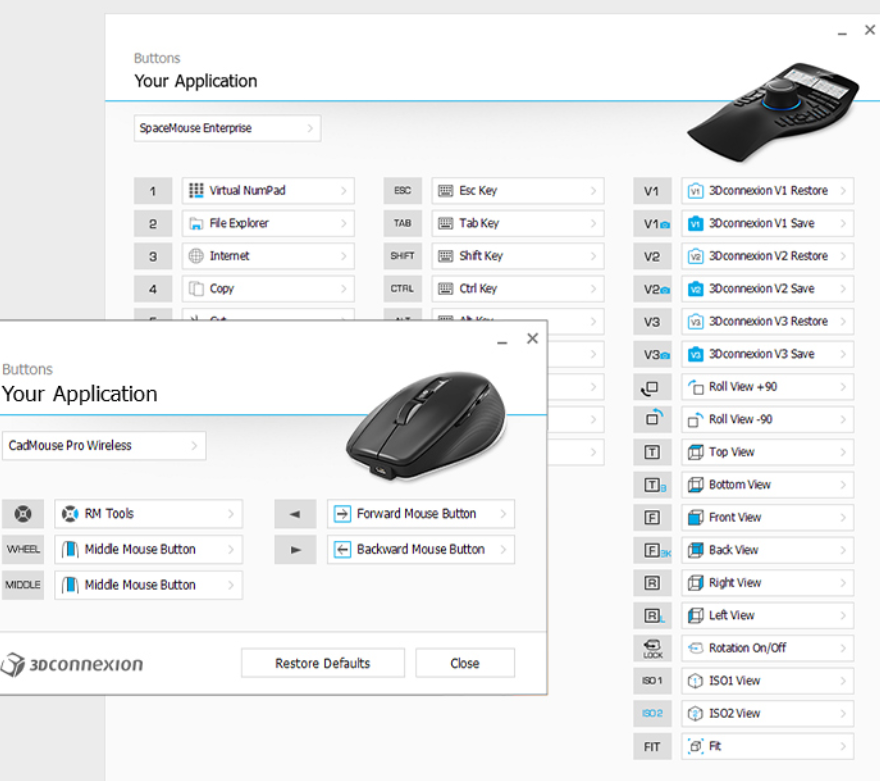Image resolution: width=880 pixels, height=781 pixels.
Task: Open the SpaceMouse Enterprise device dropdown
Action: [x=227, y=128]
